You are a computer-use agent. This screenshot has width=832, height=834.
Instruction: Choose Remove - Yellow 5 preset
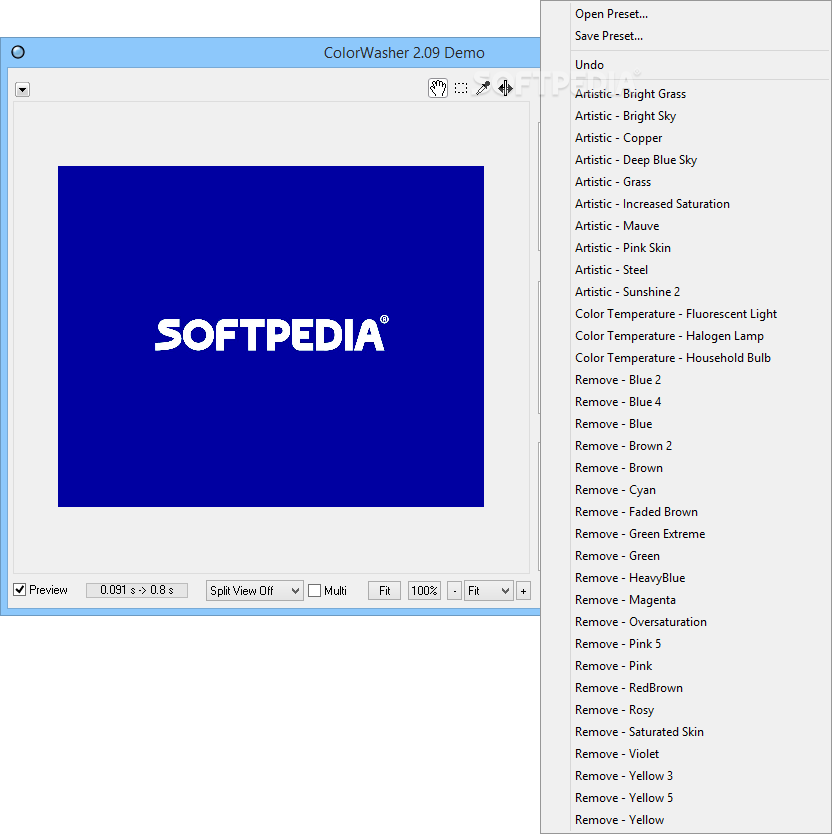pos(685,798)
